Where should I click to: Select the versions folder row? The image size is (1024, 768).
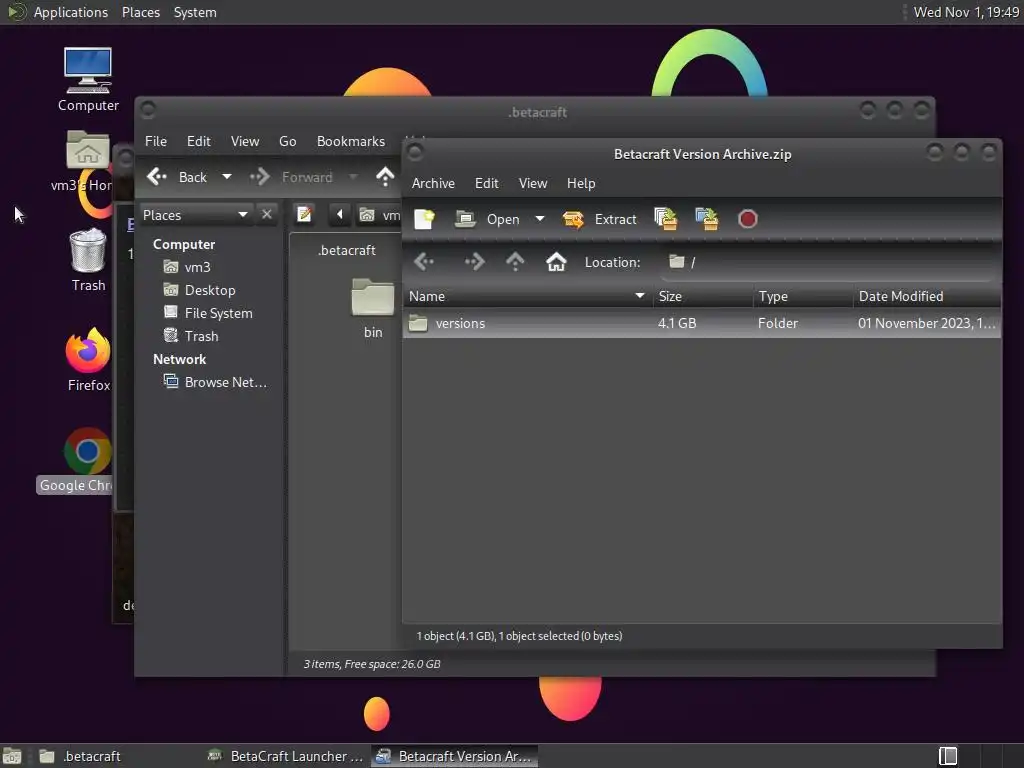pos(702,323)
